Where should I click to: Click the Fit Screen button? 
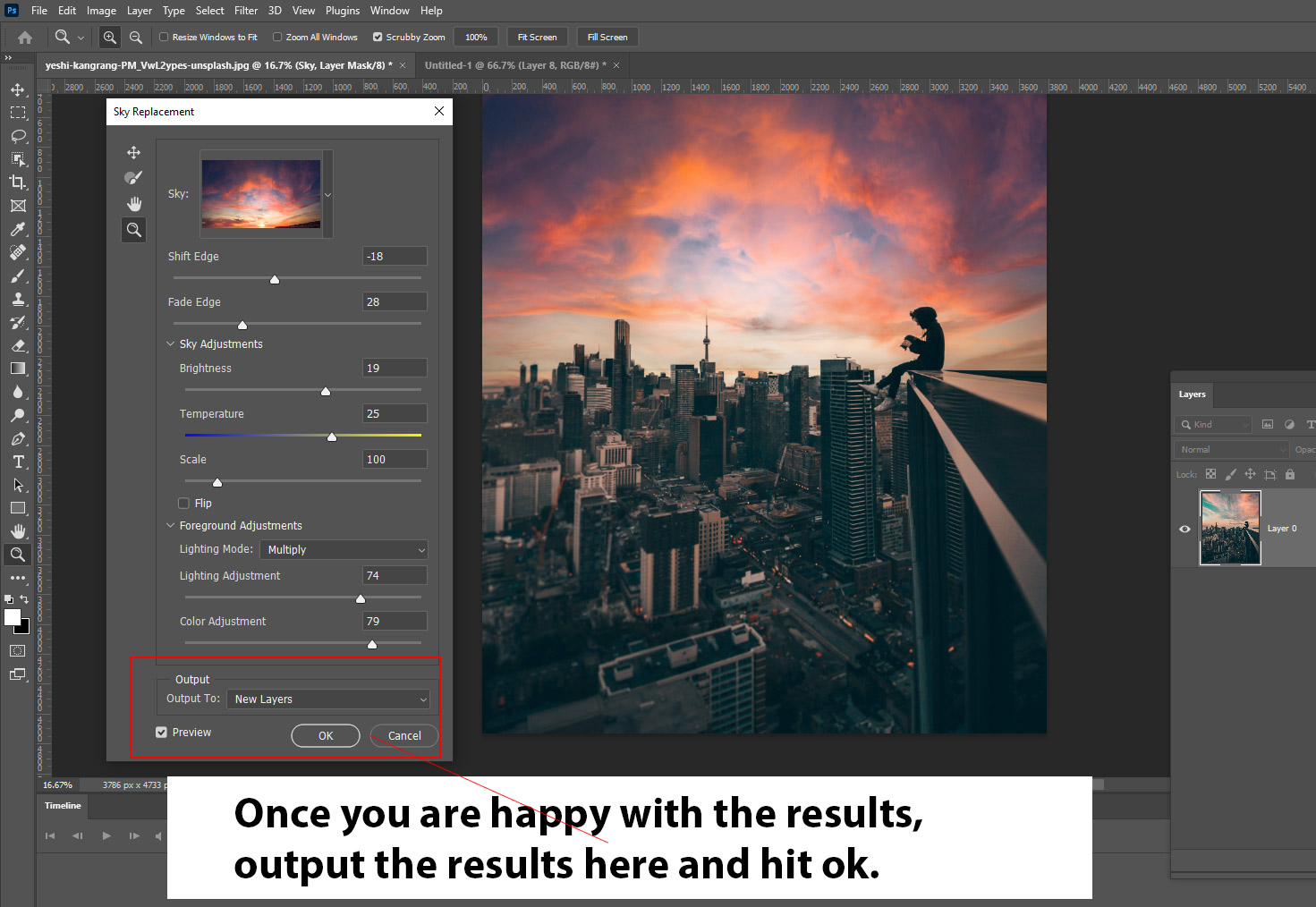537,38
